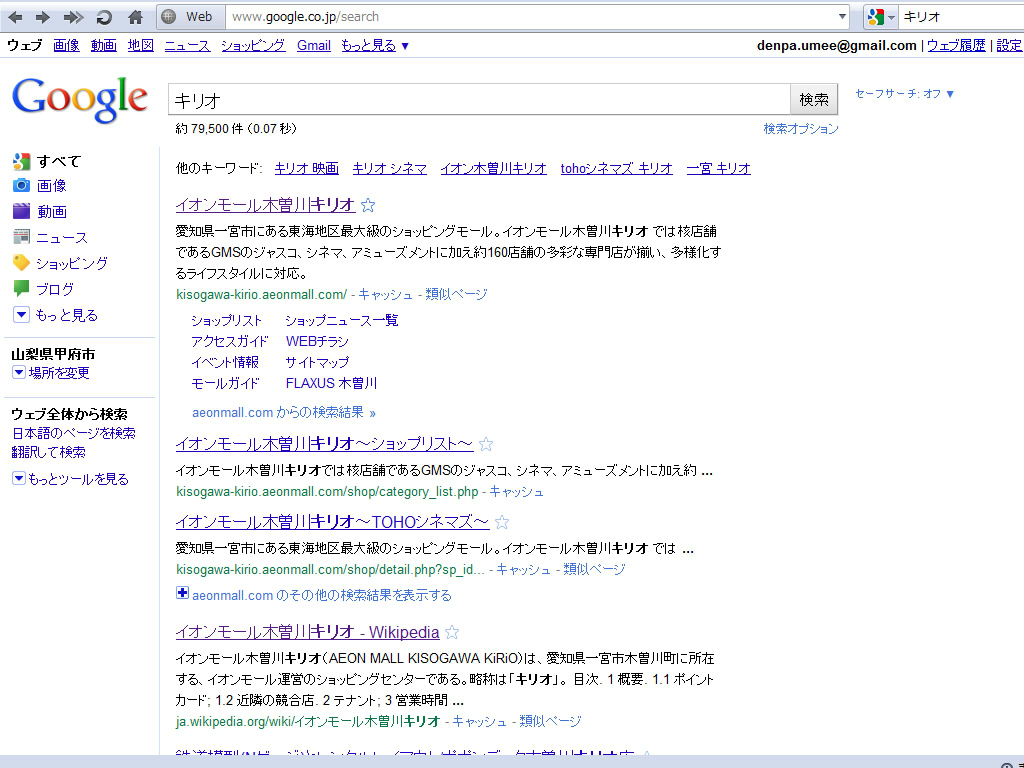Open 動画 in the top navigation bar

(x=103, y=46)
